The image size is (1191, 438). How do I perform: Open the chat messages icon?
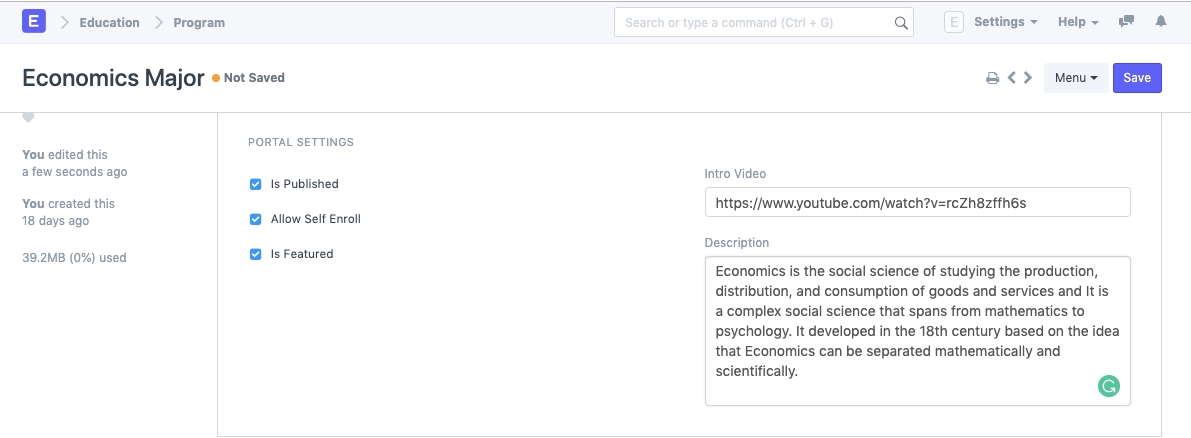1127,22
